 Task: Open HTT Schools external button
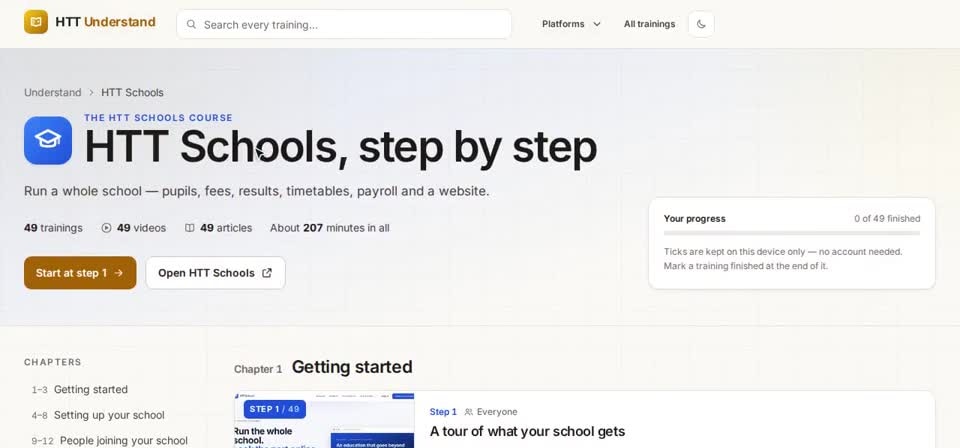(216, 273)
